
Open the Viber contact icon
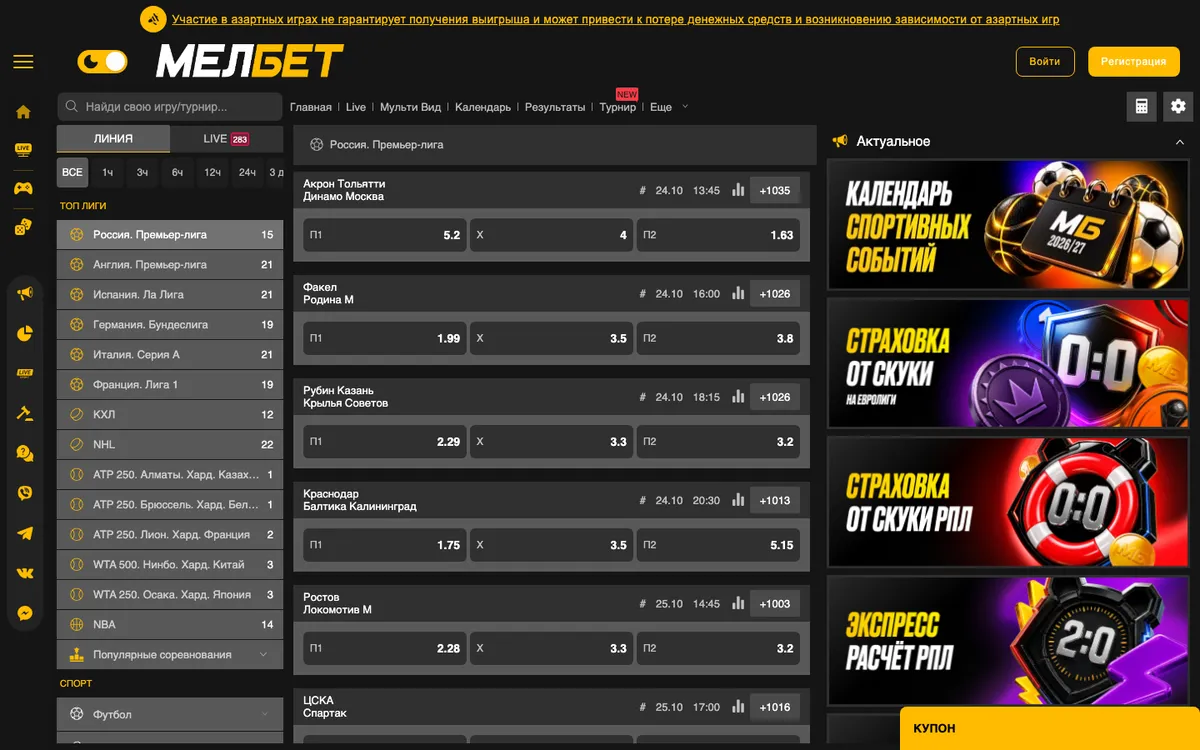[x=25, y=494]
